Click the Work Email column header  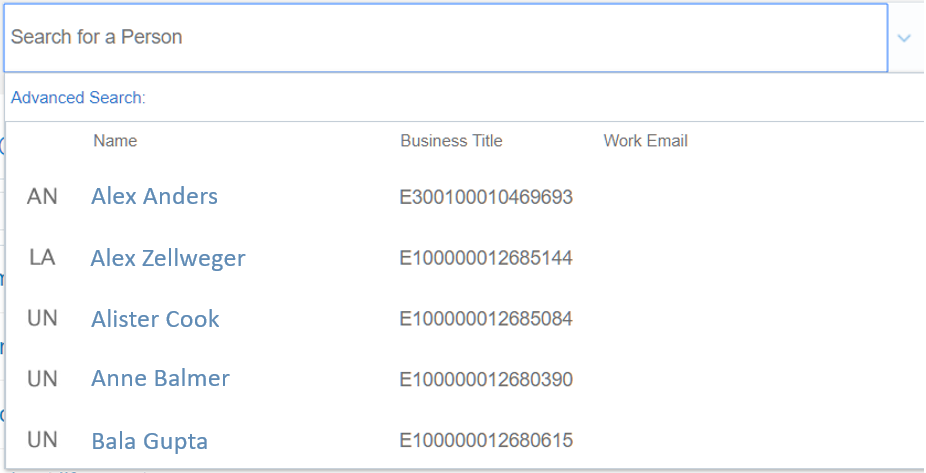(645, 141)
